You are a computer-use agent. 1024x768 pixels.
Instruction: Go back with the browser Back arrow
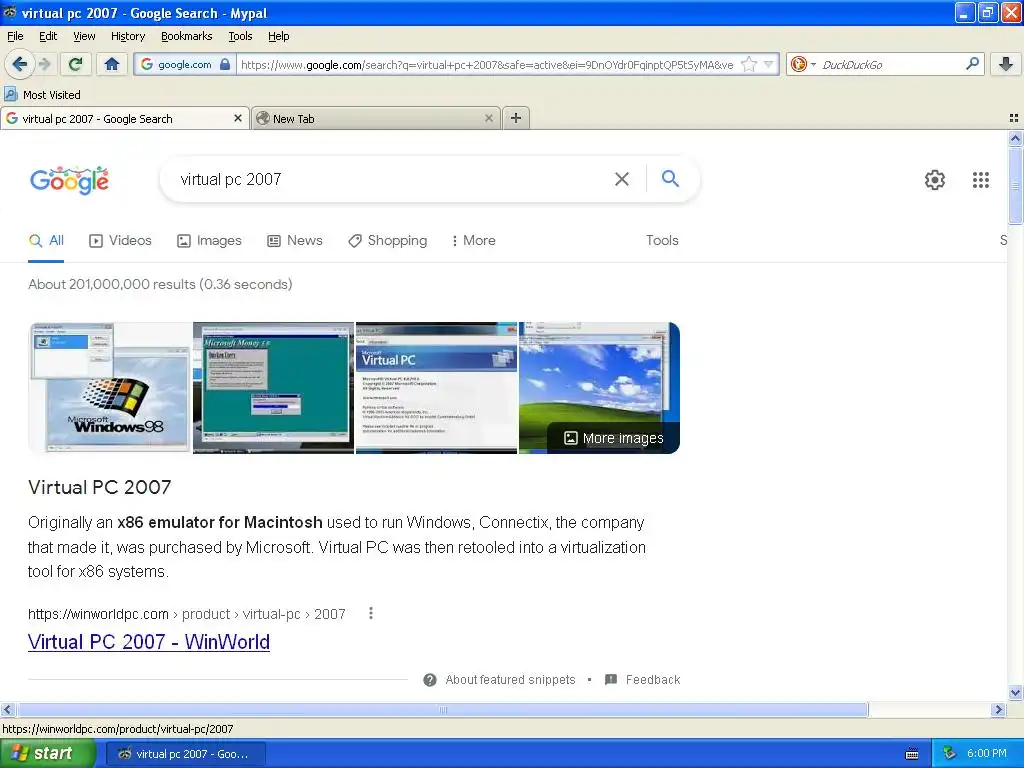click(20, 64)
